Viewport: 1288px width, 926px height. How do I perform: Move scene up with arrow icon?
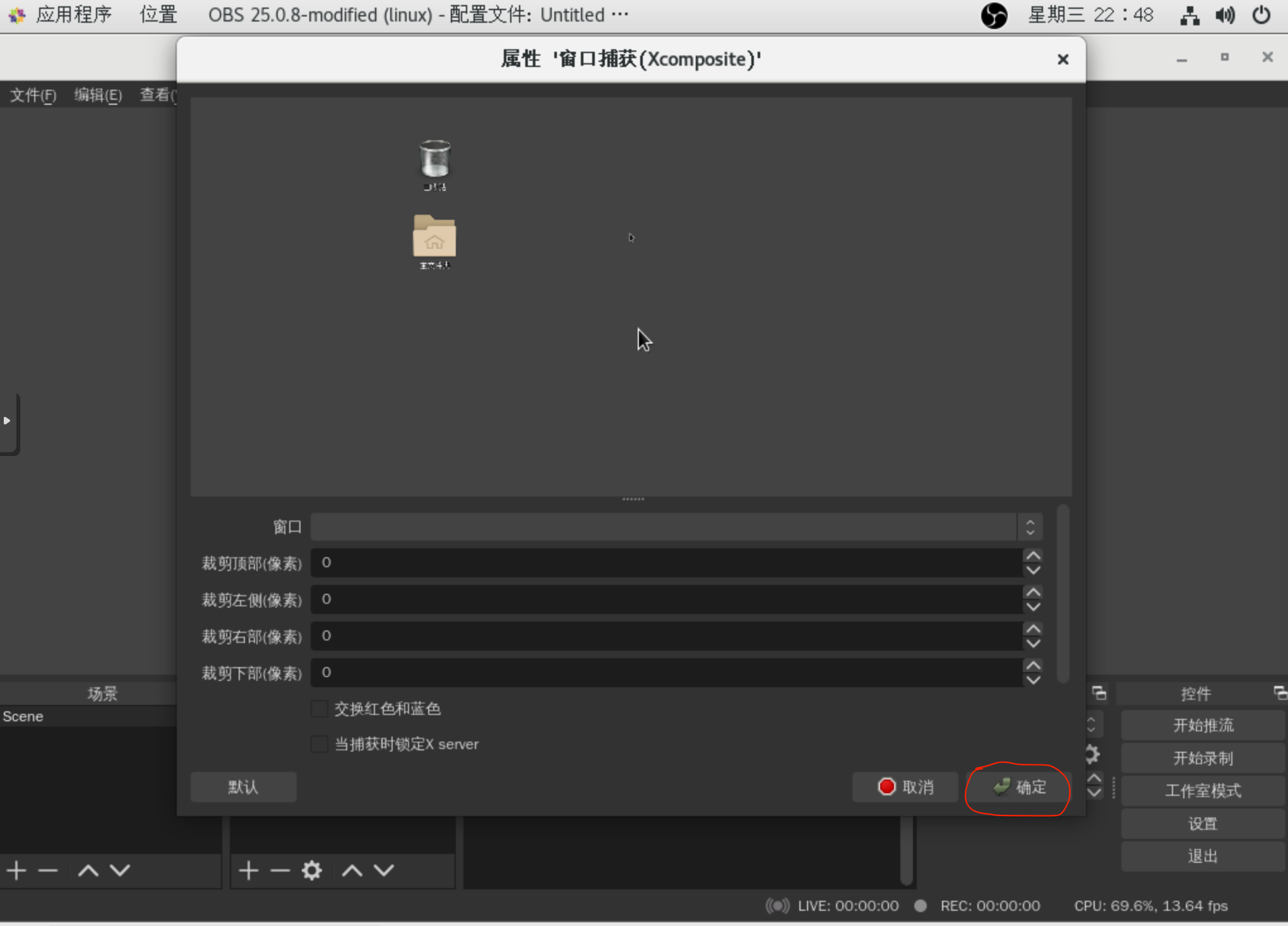(88, 870)
